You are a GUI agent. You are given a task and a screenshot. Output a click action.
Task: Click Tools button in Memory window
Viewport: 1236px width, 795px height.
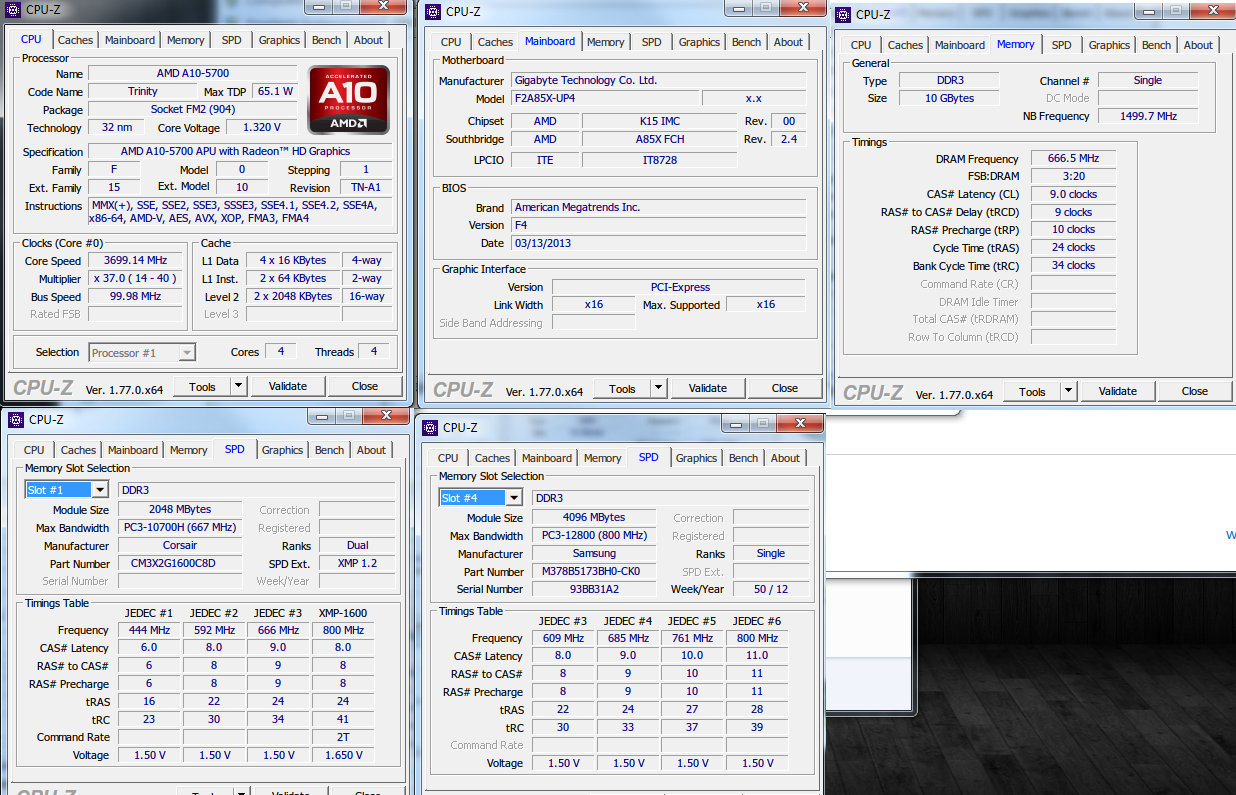(1032, 391)
